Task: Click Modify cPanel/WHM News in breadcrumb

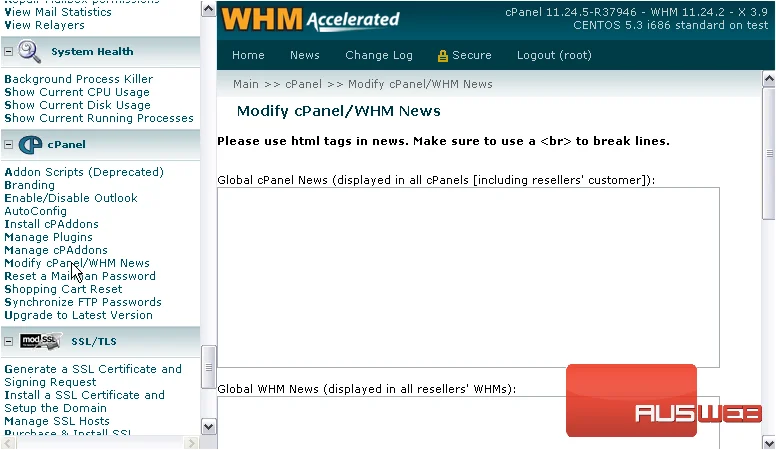Action: tap(420, 84)
